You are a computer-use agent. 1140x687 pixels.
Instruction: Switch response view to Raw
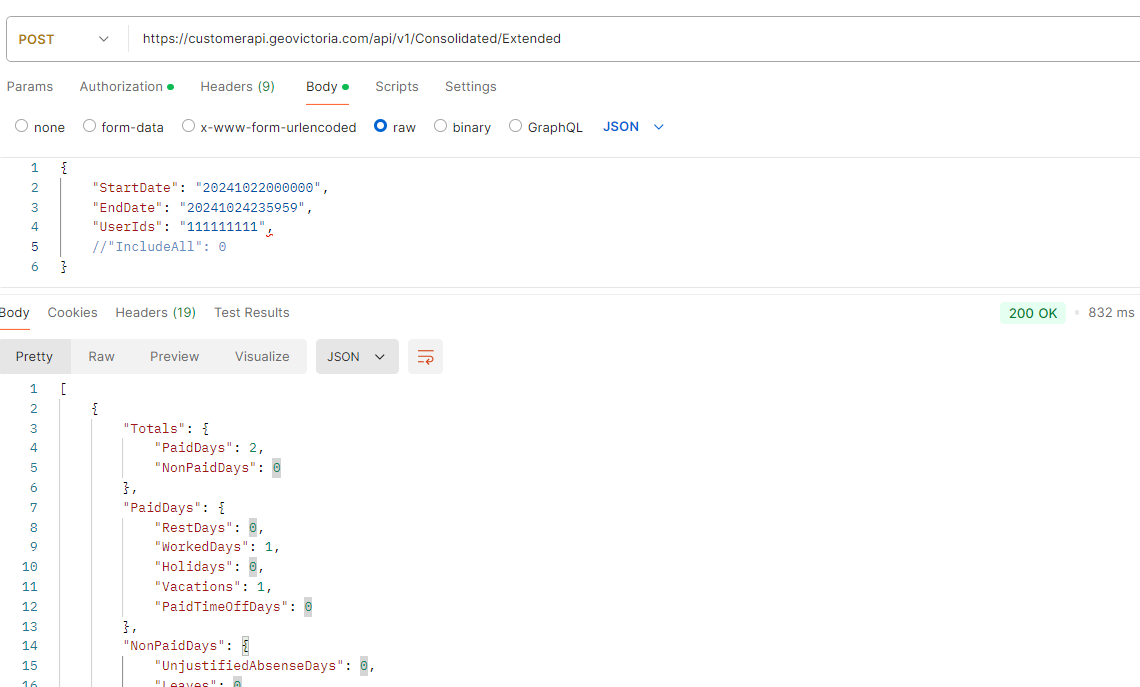(x=101, y=357)
